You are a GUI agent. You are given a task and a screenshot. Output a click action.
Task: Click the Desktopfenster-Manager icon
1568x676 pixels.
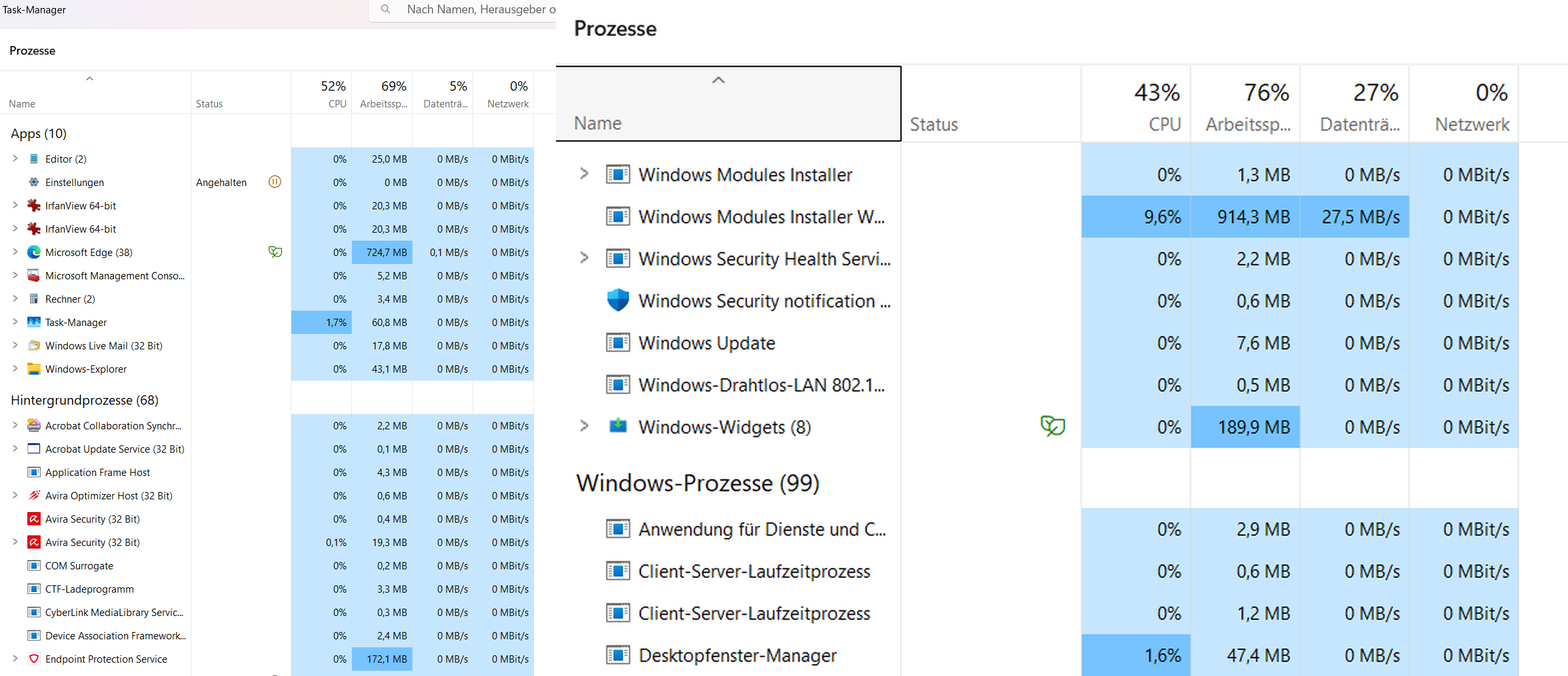point(618,655)
